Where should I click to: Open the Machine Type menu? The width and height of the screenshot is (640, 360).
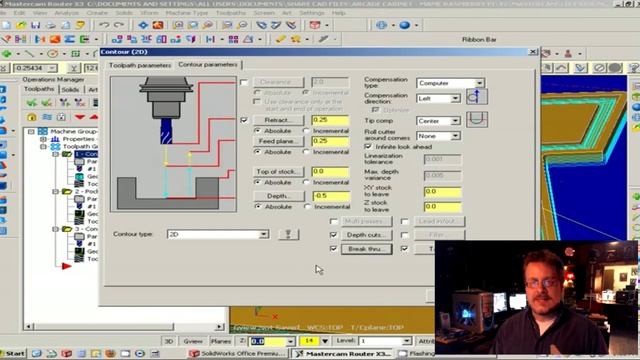[x=187, y=13]
